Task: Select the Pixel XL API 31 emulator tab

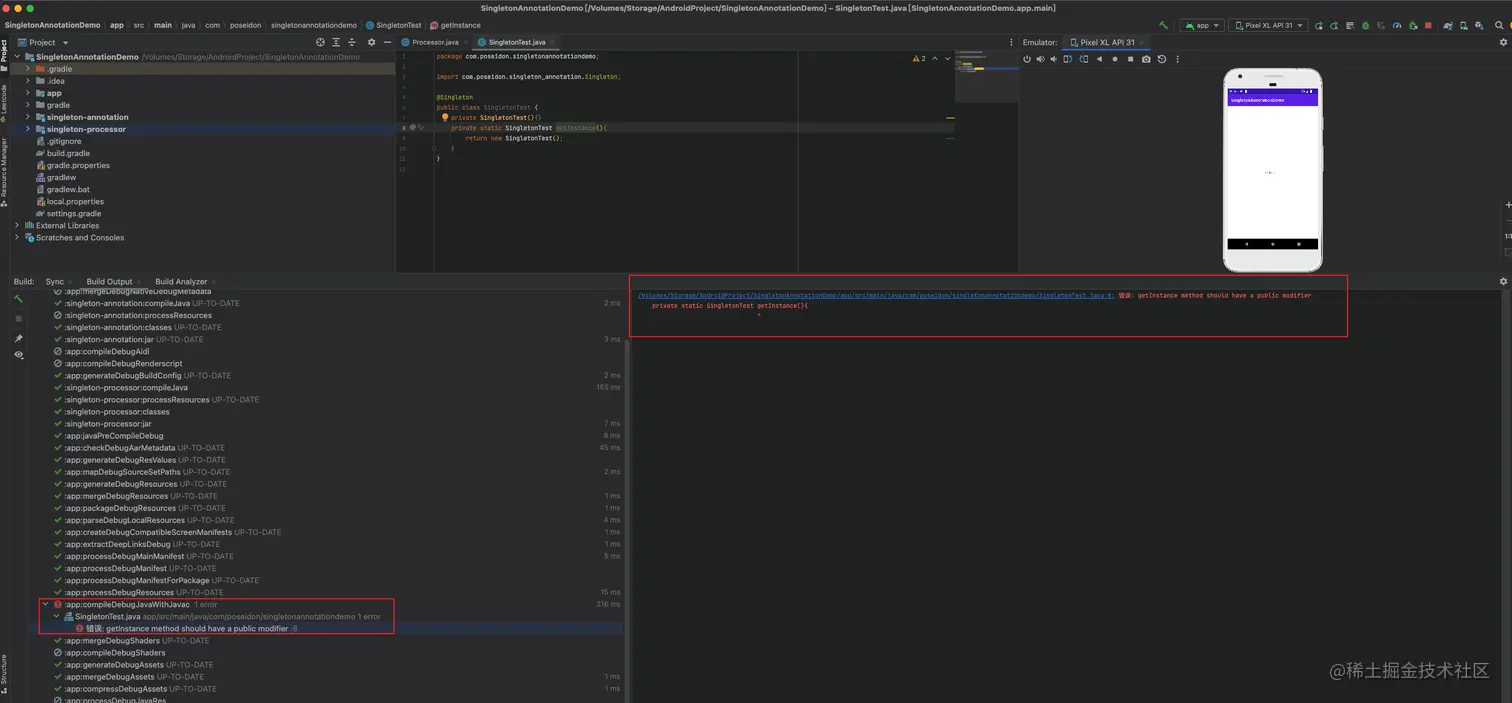Action: (x=1108, y=42)
